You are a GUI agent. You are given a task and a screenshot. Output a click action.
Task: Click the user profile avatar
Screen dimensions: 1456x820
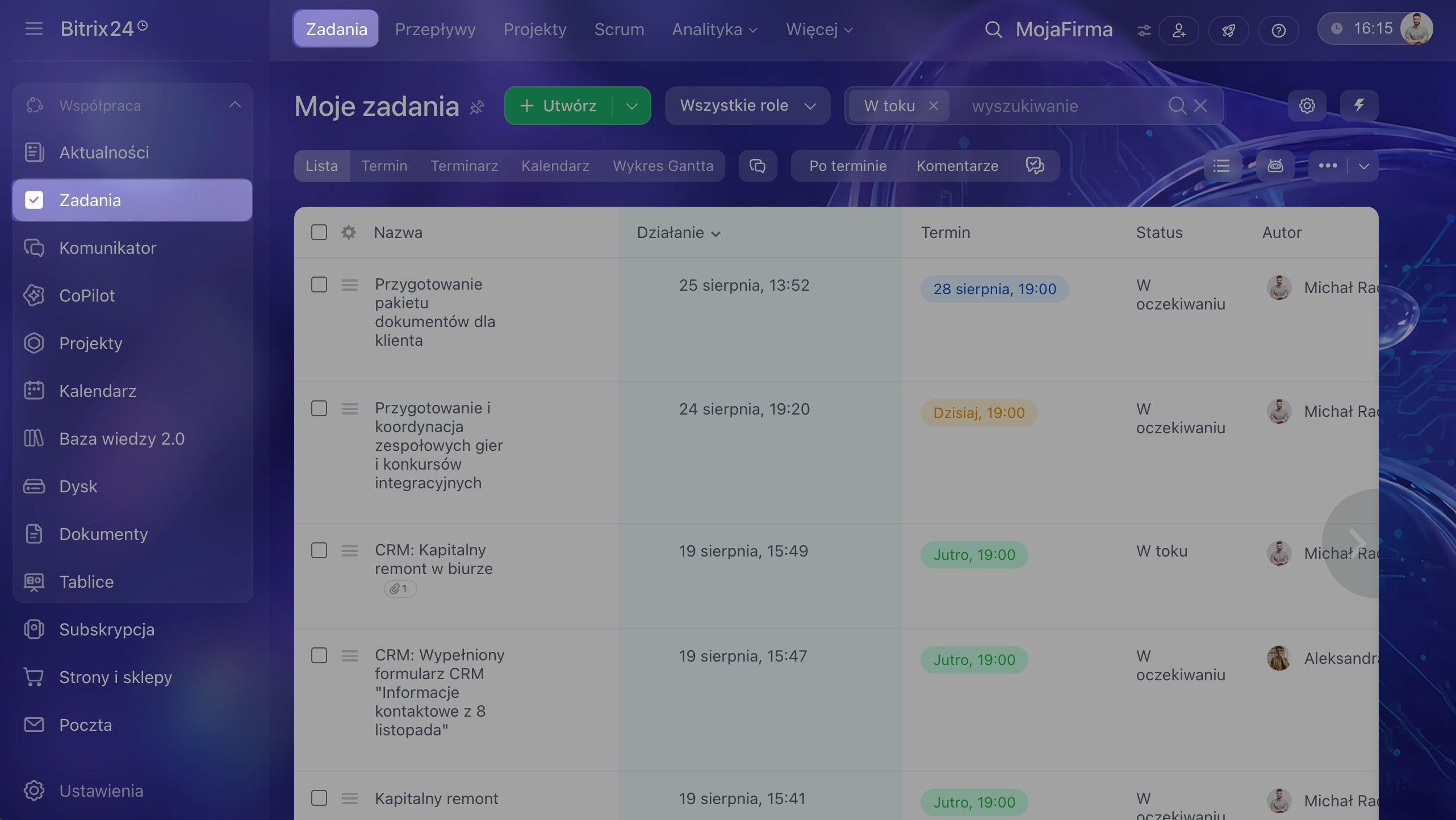pos(1416,28)
